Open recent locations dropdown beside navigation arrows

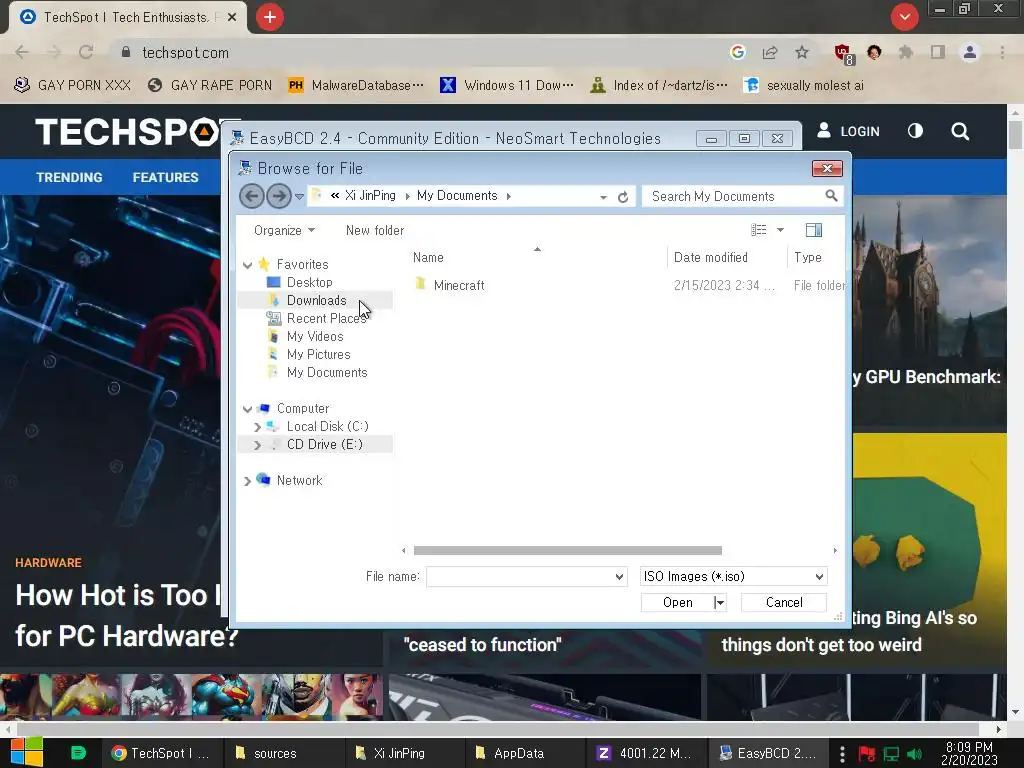click(299, 197)
